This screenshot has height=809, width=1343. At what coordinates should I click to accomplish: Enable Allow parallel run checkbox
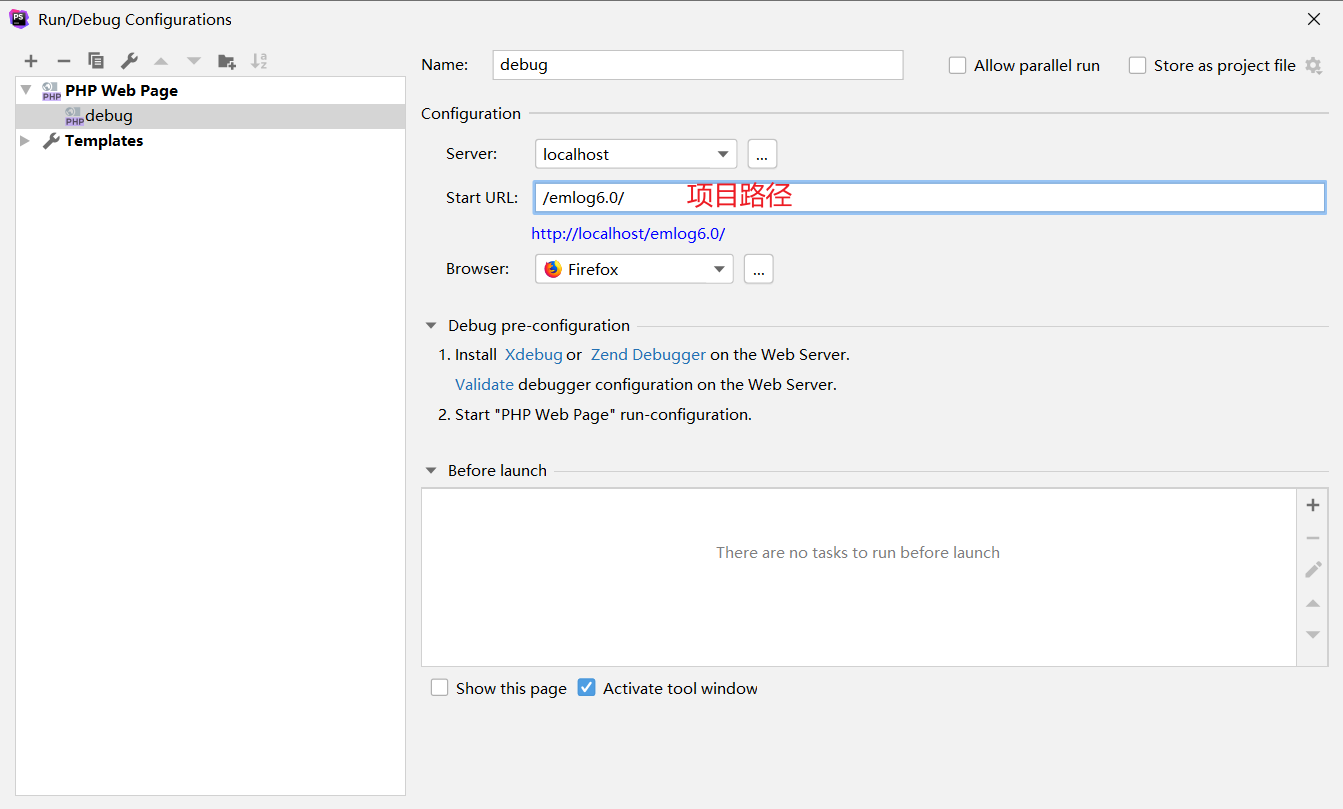coord(957,65)
